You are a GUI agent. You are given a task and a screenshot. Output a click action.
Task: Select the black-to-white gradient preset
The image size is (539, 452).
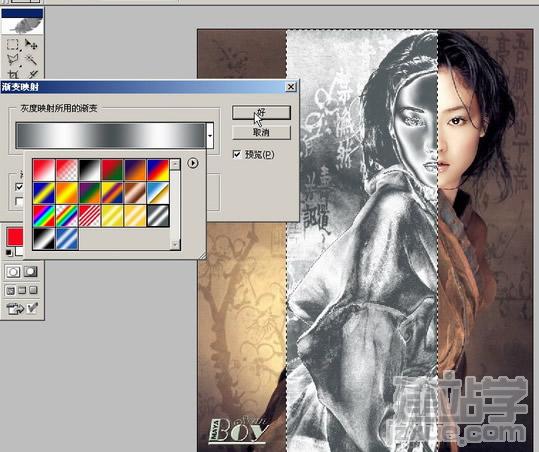click(x=89, y=170)
